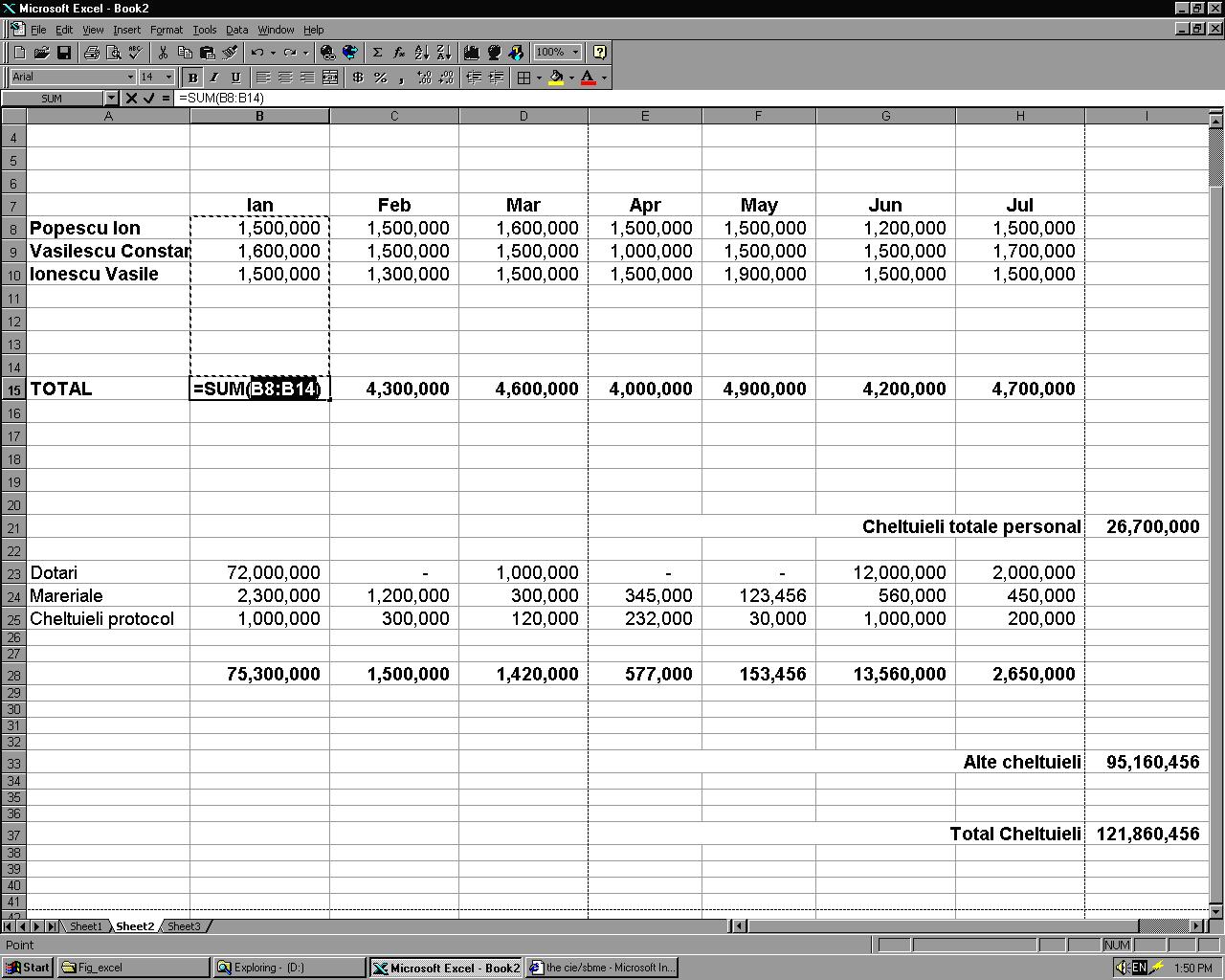Open the font name dropdown
1225x980 pixels.
132,77
